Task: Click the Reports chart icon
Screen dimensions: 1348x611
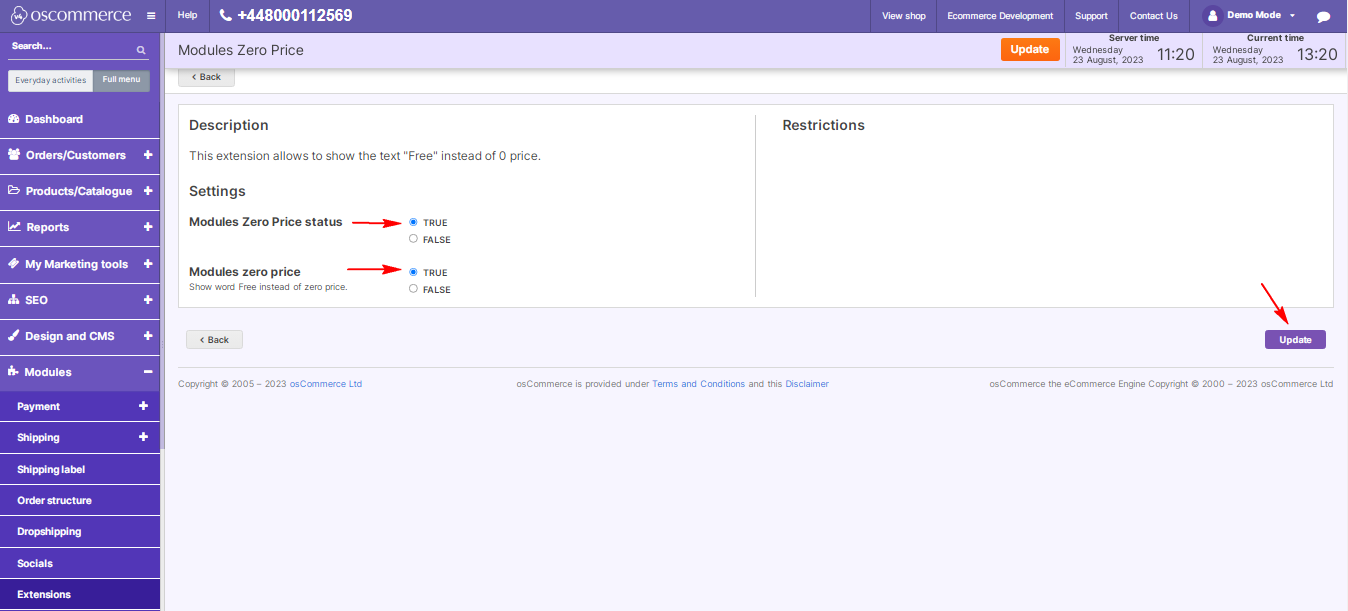Action: point(14,227)
